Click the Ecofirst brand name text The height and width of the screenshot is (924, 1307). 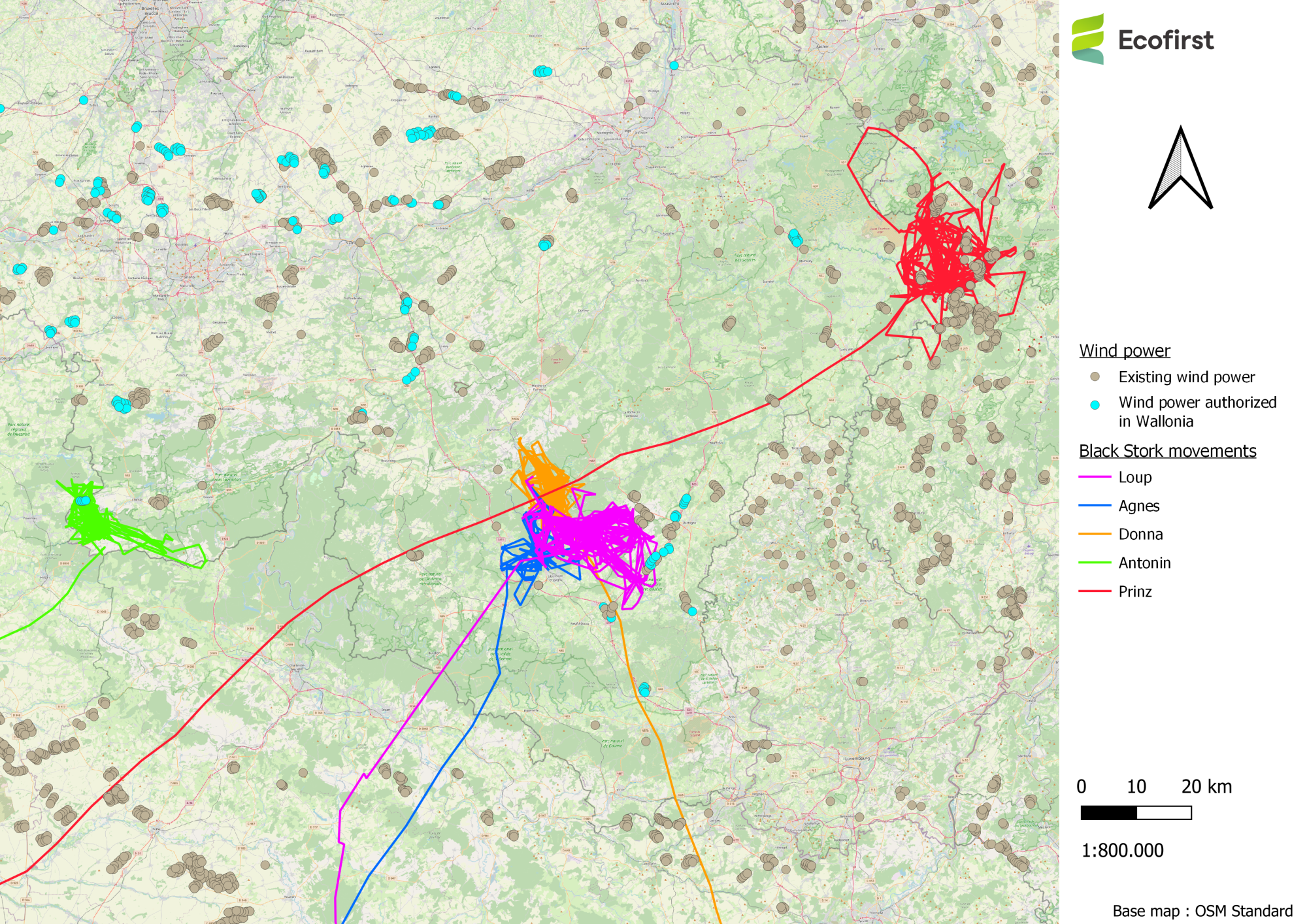[1166, 40]
